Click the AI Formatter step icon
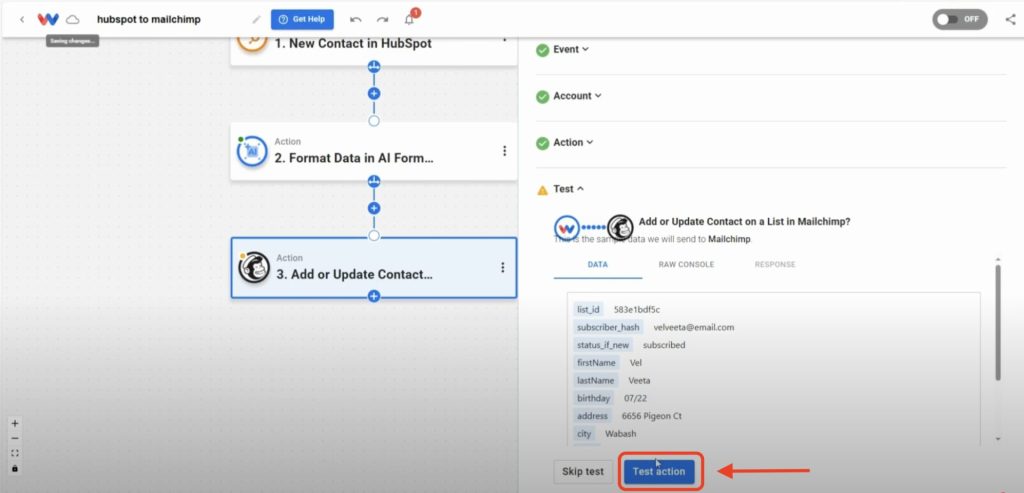Screen dimensions: 1024x493 point(252,151)
